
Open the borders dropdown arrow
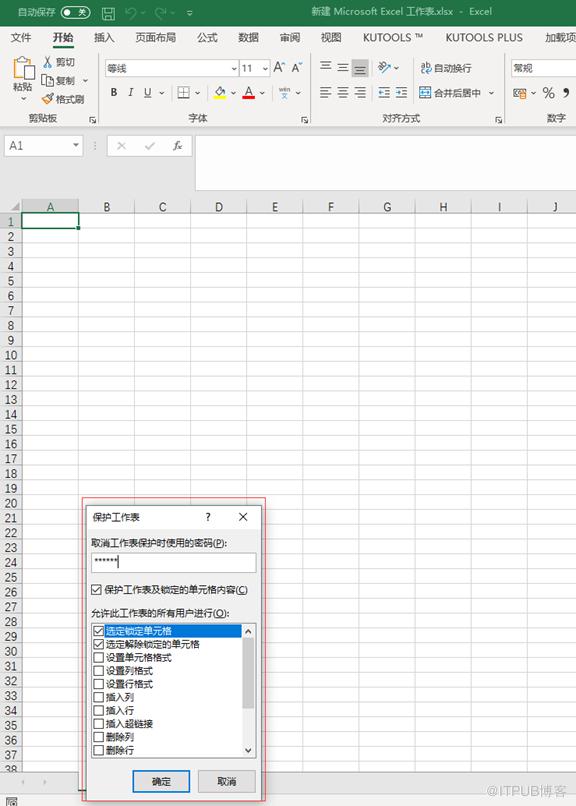pos(197,93)
